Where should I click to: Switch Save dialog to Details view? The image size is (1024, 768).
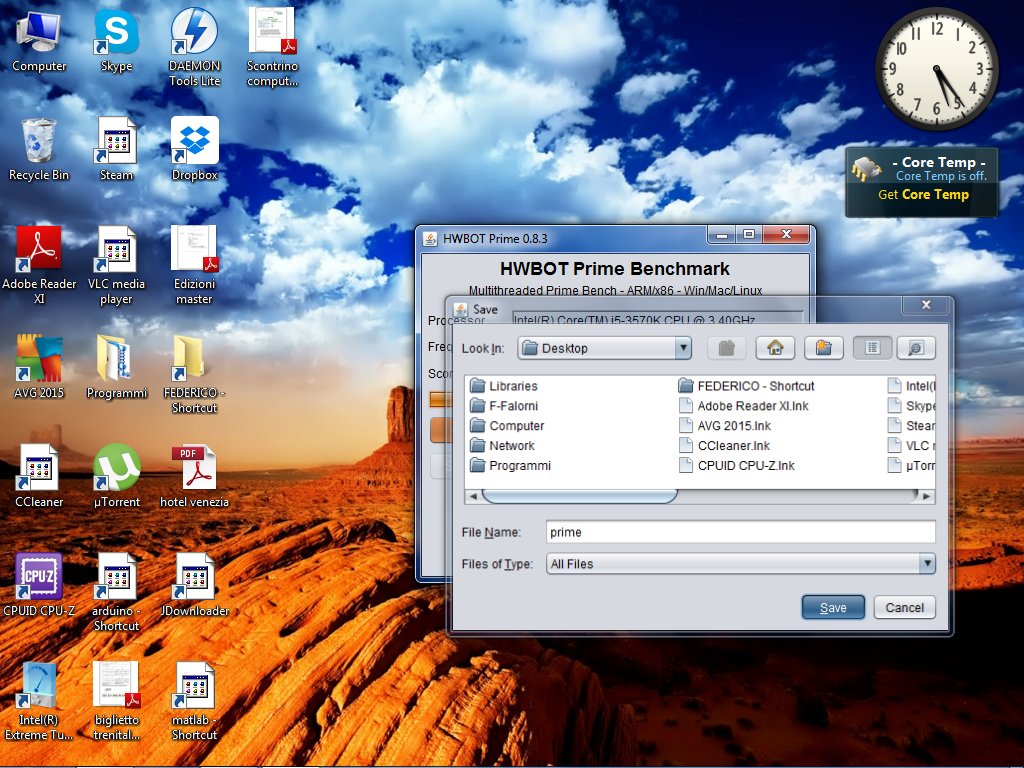(916, 348)
